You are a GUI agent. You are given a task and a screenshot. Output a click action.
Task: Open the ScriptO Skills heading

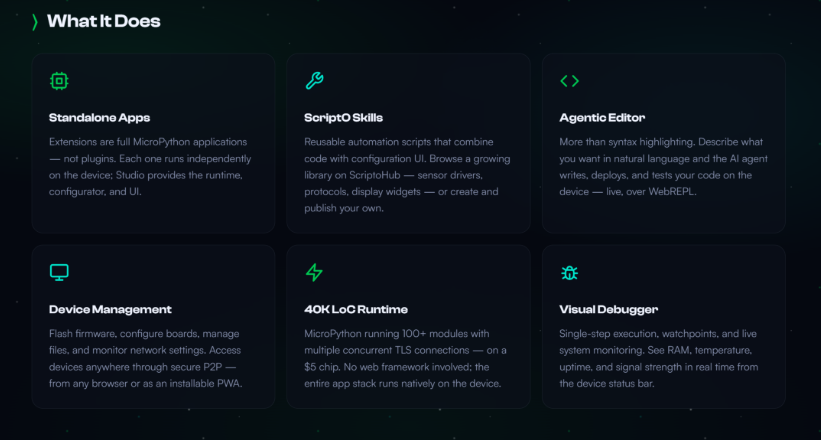(x=344, y=118)
